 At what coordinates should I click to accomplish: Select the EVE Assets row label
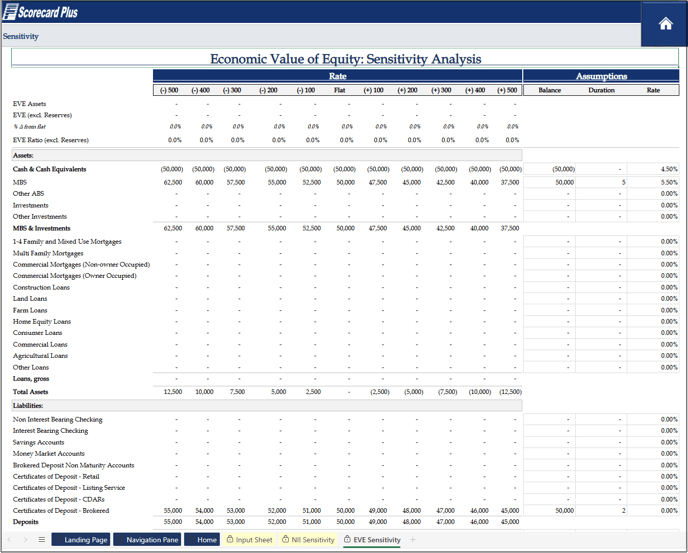pyautogui.click(x=29, y=104)
